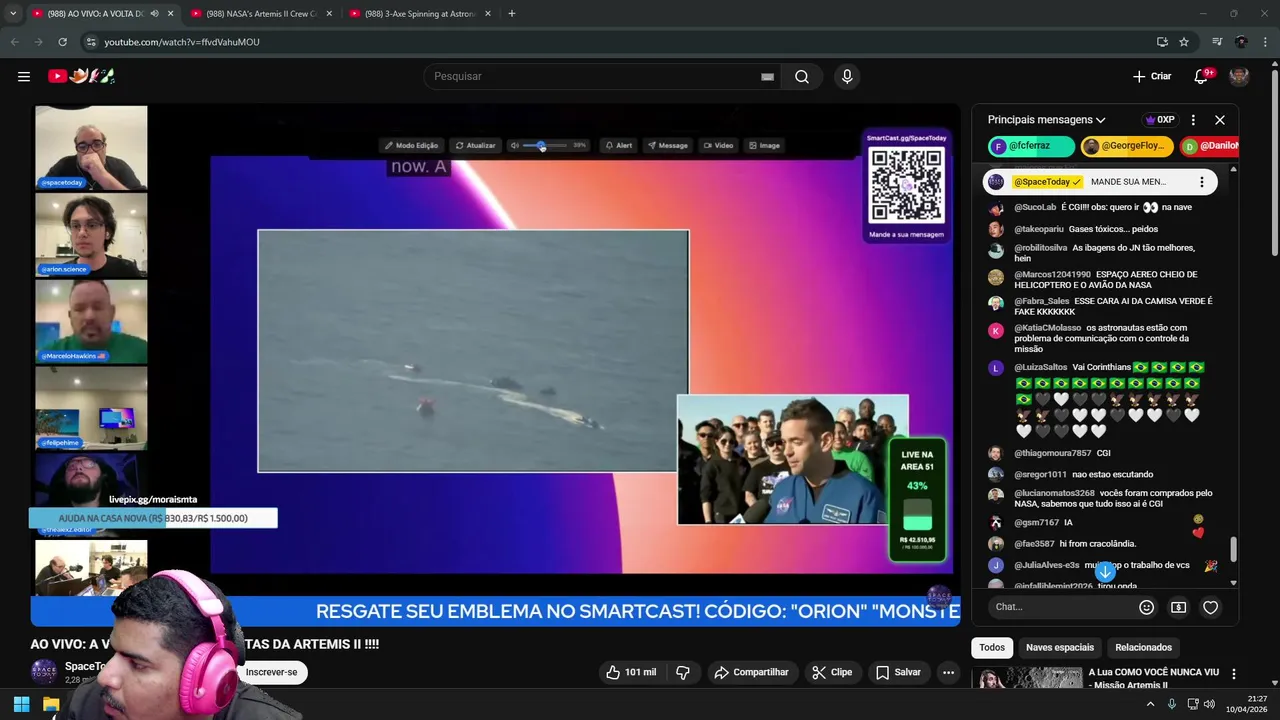Click the SmartCast QR code
1280x720 pixels.
point(906,185)
